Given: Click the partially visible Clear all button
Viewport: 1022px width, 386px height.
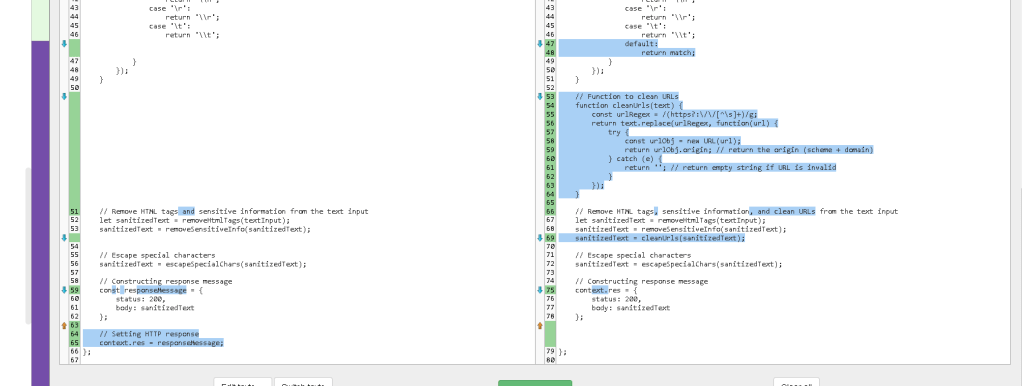Looking at the screenshot, I should (x=796, y=382).
